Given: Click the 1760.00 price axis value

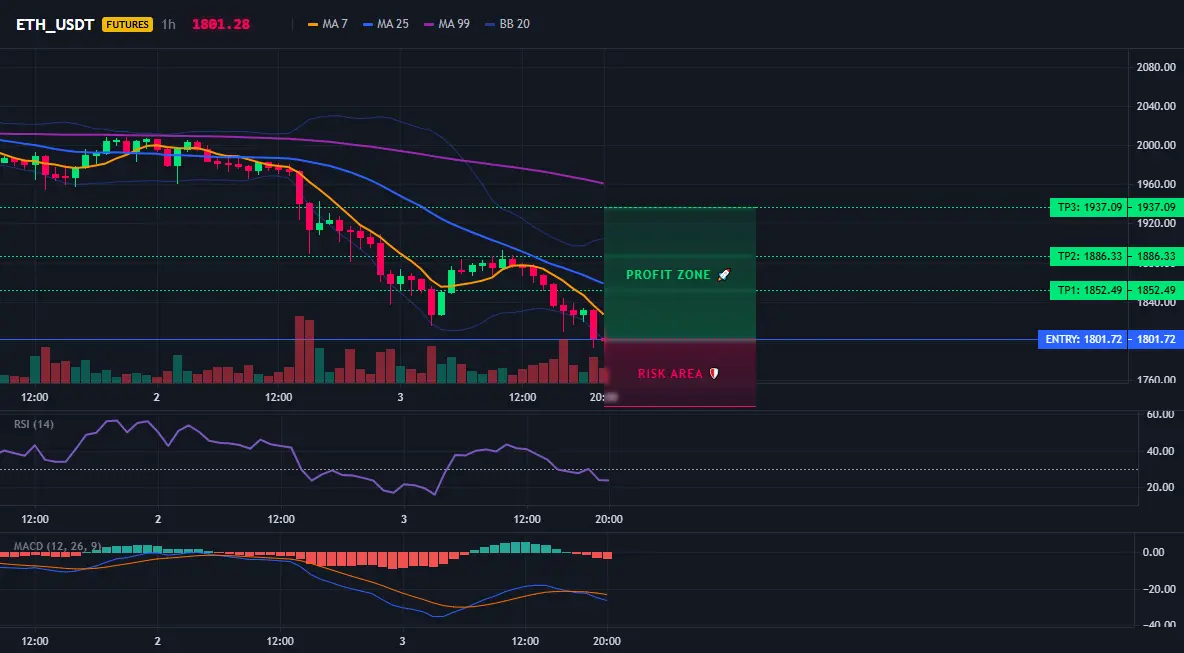Looking at the screenshot, I should click(1156, 380).
